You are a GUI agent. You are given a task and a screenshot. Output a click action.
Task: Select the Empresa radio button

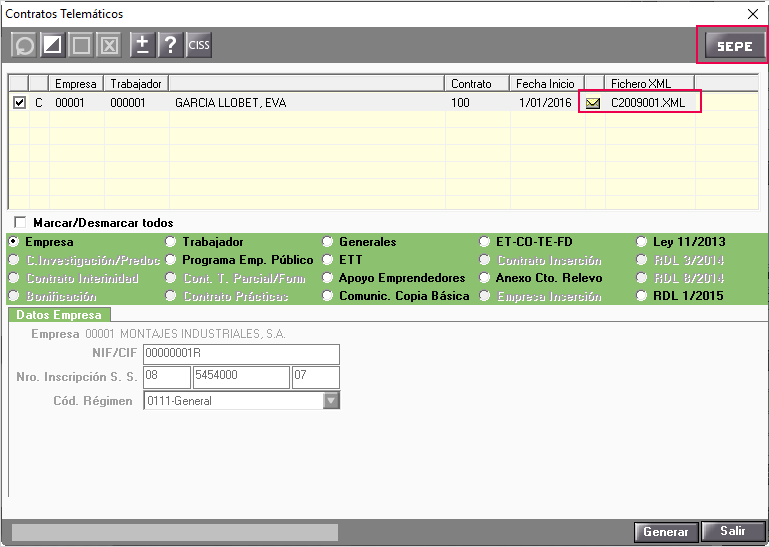click(x=14, y=241)
